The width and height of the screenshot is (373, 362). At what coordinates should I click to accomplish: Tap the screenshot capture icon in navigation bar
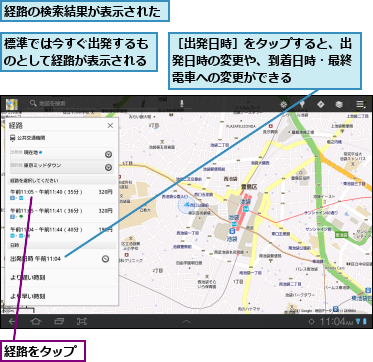click(82, 321)
